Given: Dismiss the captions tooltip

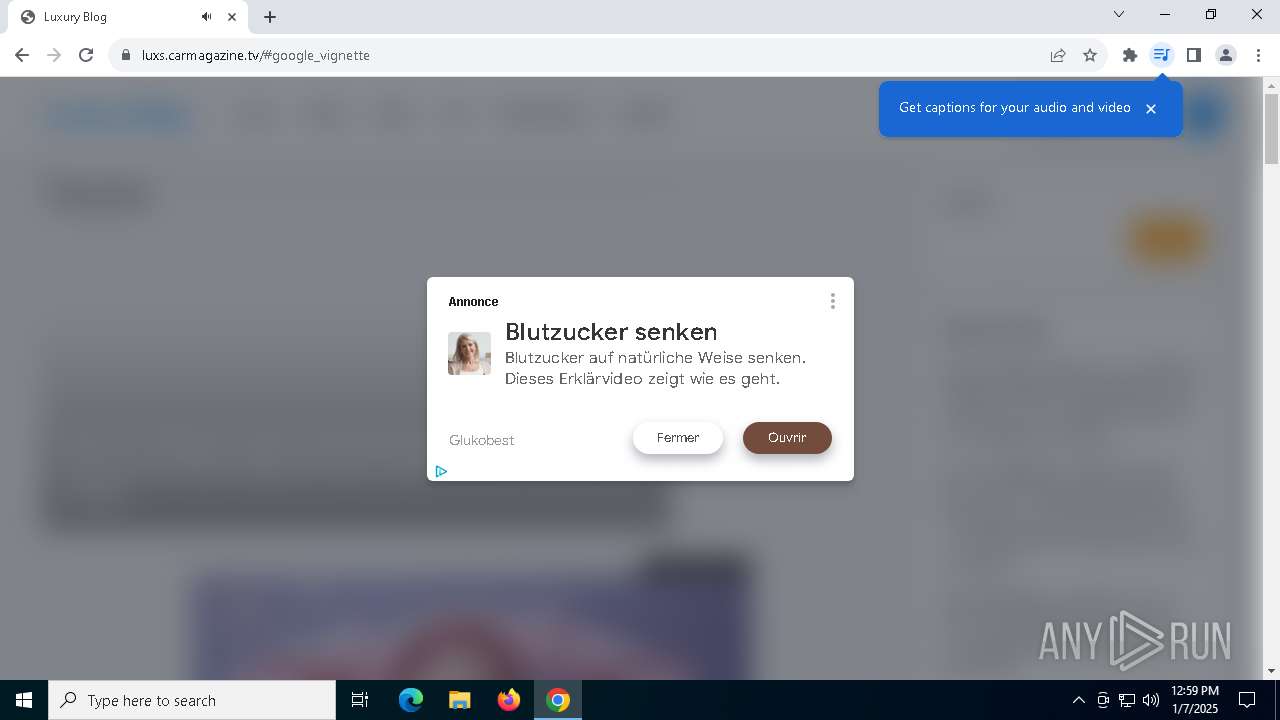Looking at the screenshot, I should 1151,109.
